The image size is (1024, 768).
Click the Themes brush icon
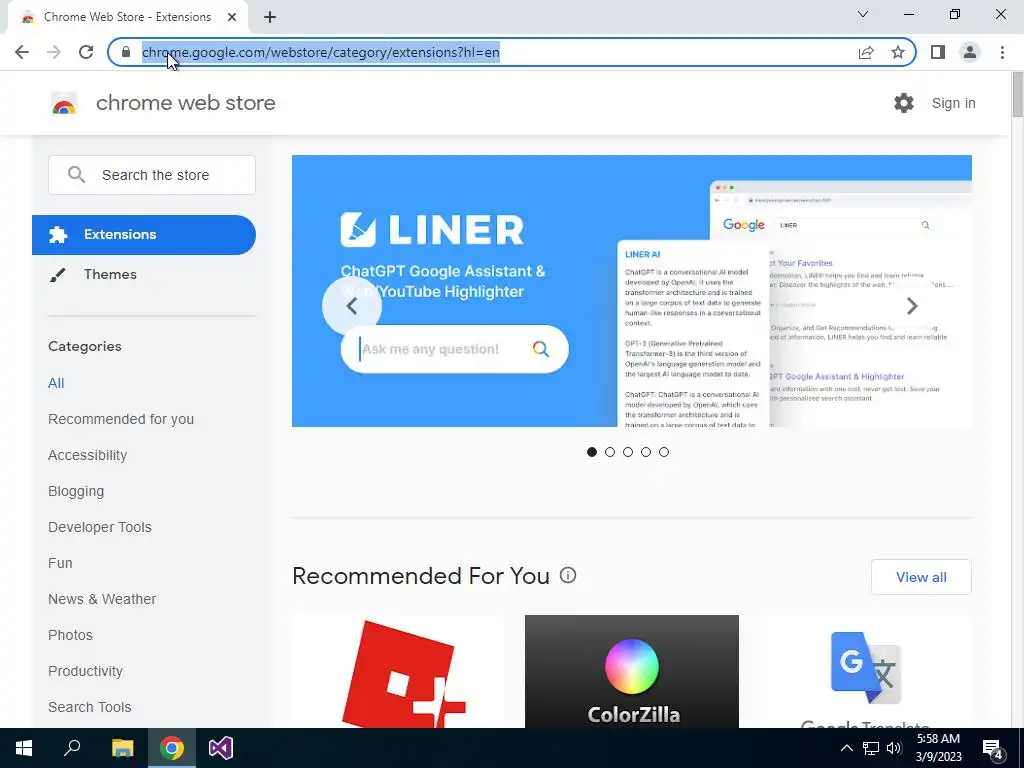click(57, 275)
